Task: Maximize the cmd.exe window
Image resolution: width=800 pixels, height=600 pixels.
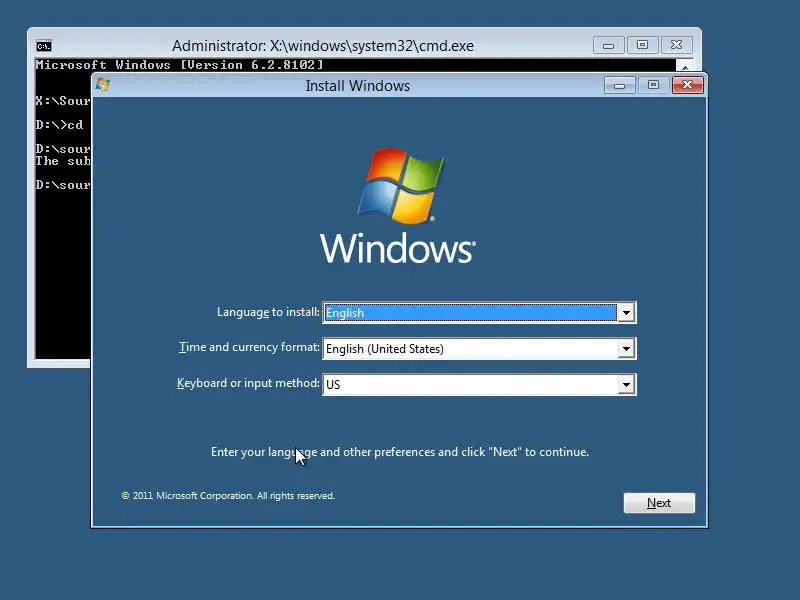Action: pyautogui.click(x=642, y=45)
